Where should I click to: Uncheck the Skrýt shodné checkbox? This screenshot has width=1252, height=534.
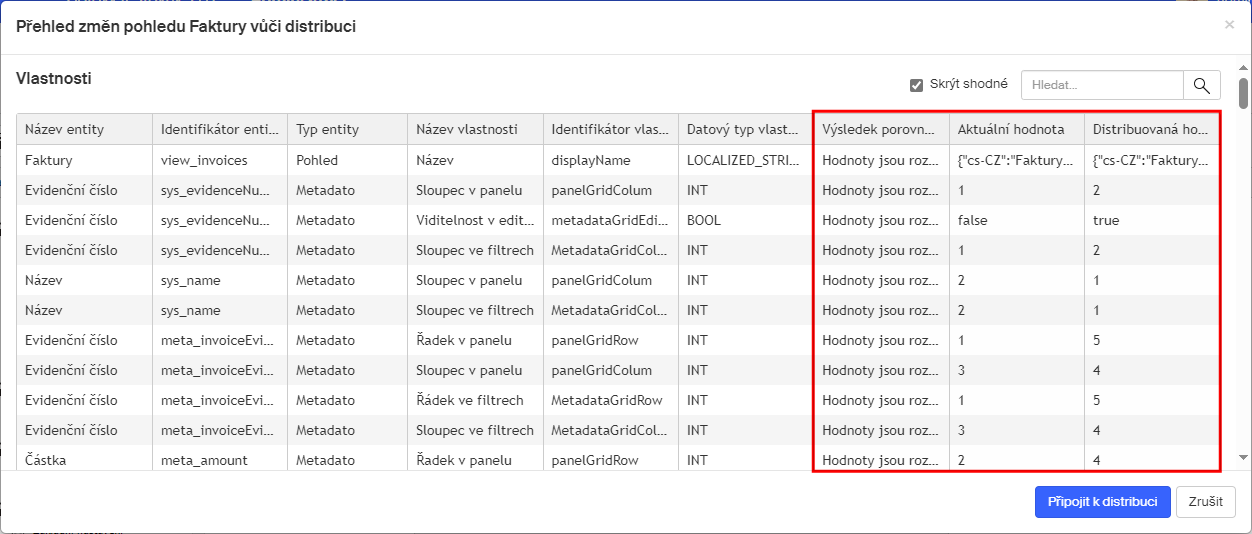pyautogui.click(x=916, y=85)
